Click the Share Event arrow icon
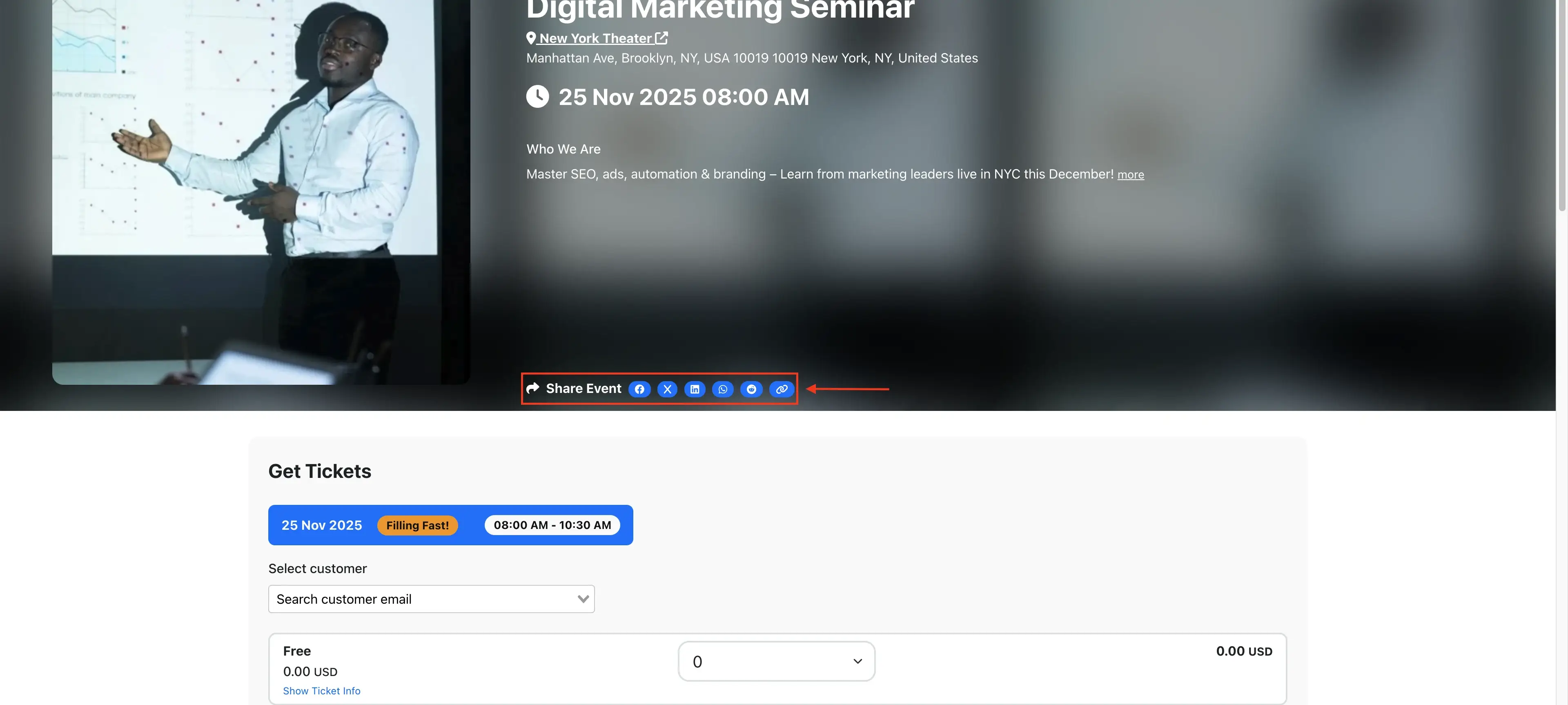The image size is (1568, 705). [x=532, y=388]
